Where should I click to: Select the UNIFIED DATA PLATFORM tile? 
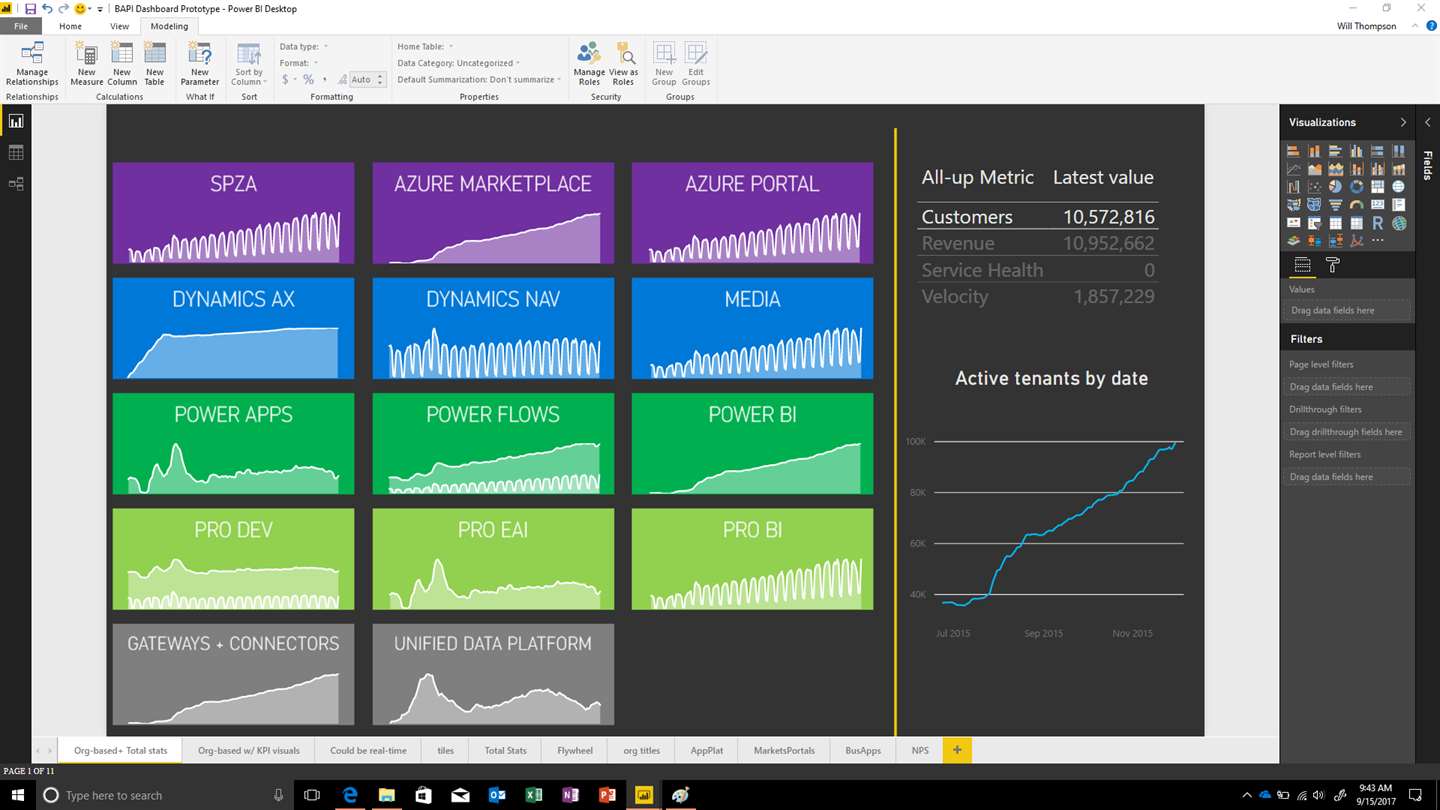(493, 674)
